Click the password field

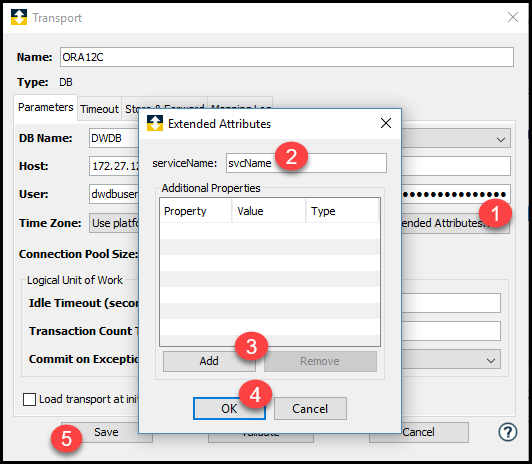(x=456, y=194)
